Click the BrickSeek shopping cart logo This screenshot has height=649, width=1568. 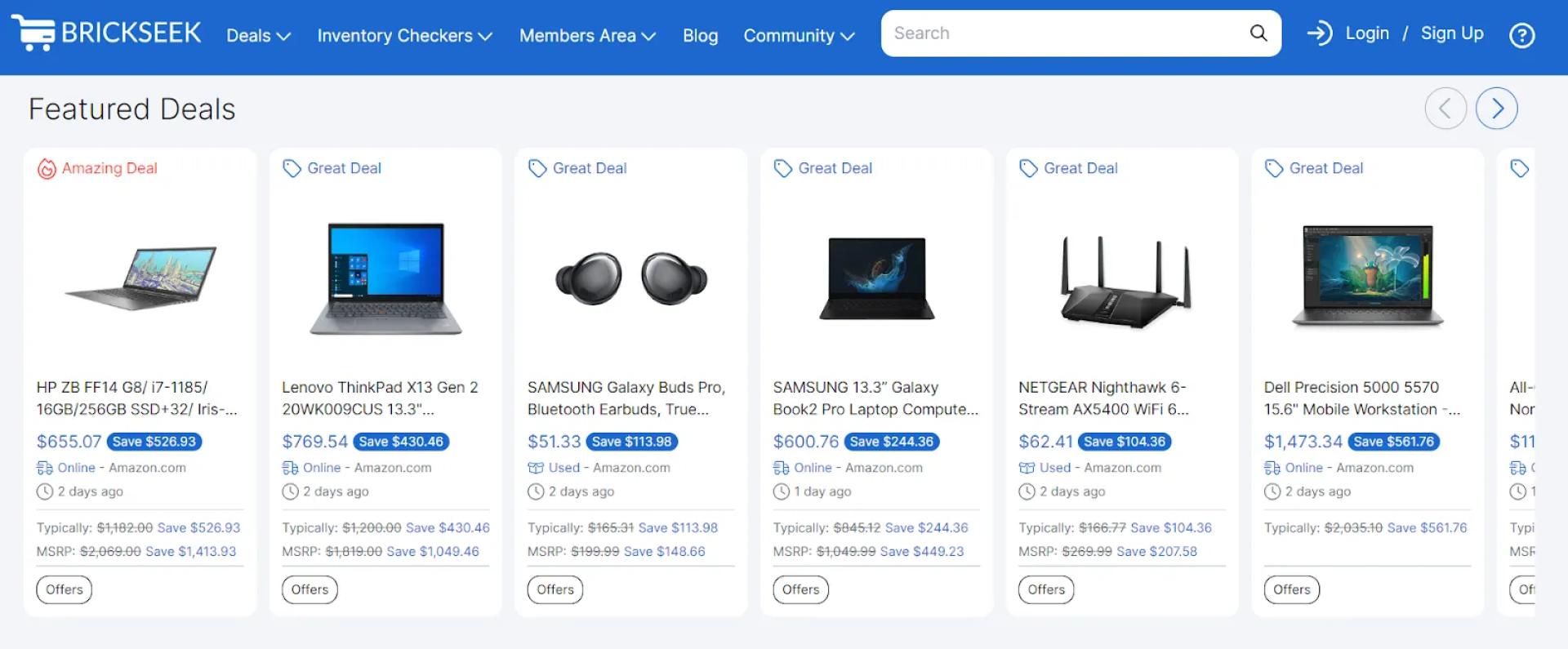tap(106, 33)
